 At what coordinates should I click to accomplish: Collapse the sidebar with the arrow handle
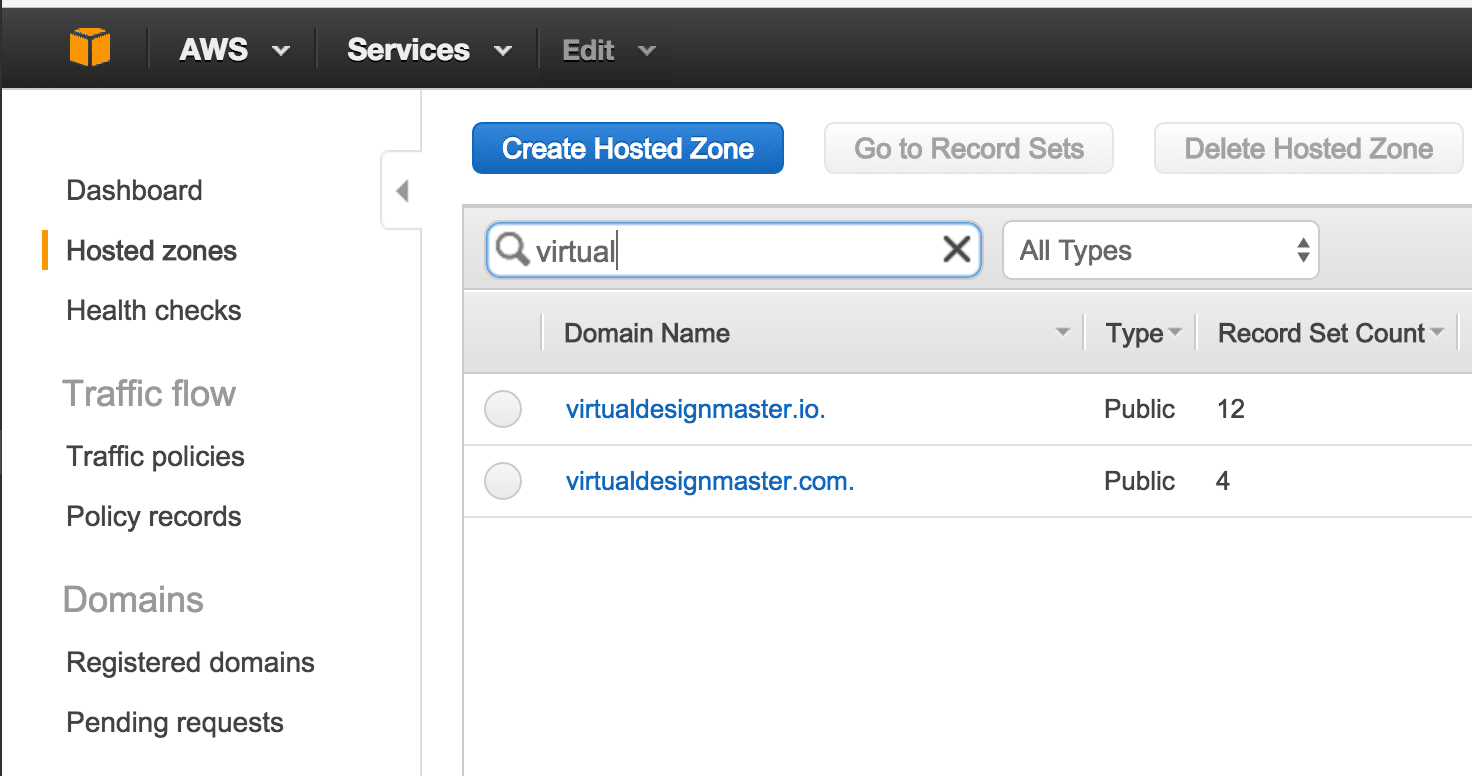[x=402, y=190]
